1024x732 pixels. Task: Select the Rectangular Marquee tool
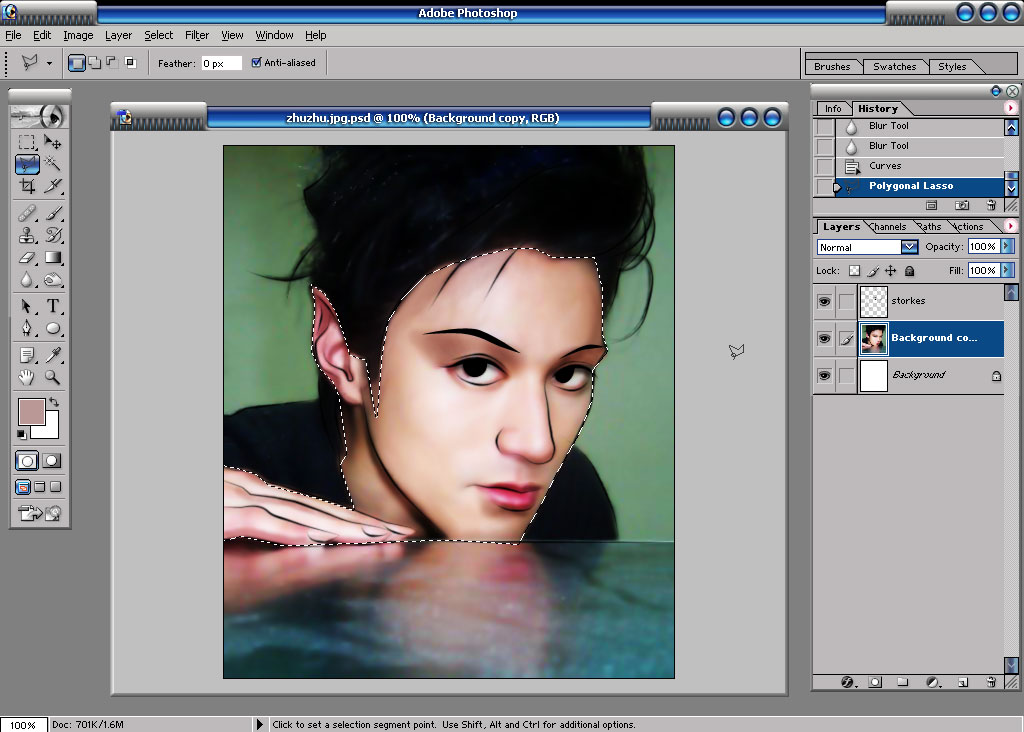click(27, 142)
